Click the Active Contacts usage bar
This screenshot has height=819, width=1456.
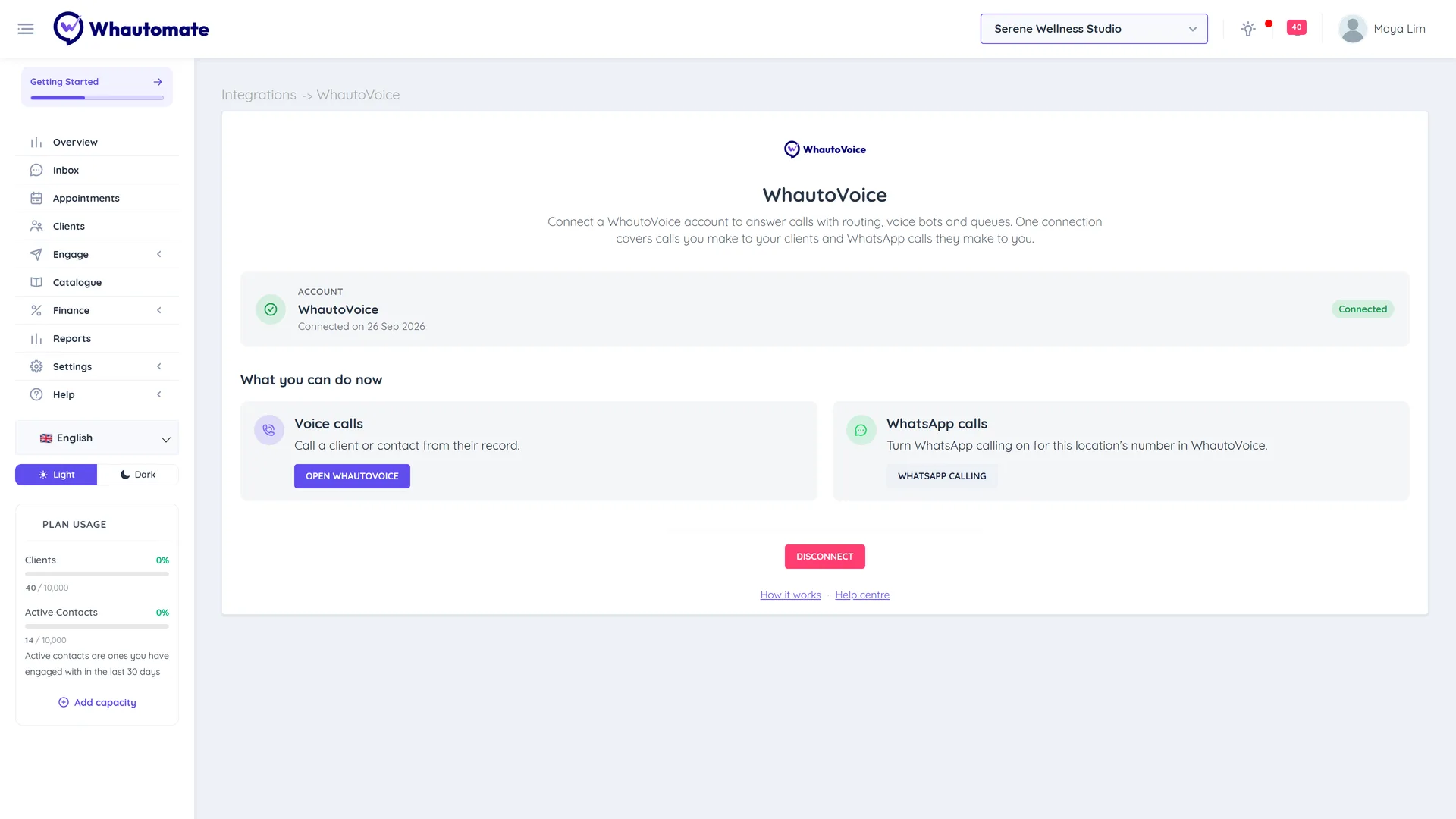(x=97, y=626)
